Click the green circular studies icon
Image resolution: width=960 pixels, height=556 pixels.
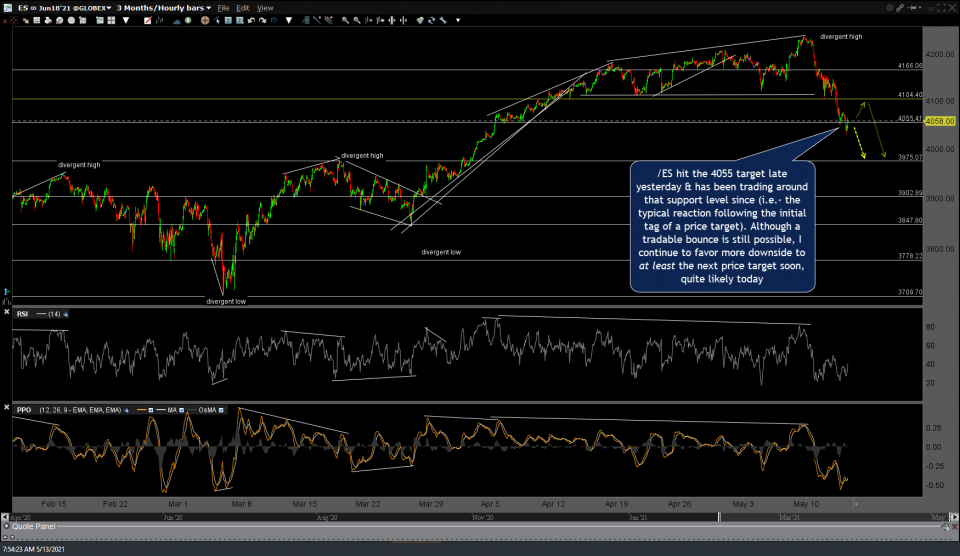click(188, 21)
